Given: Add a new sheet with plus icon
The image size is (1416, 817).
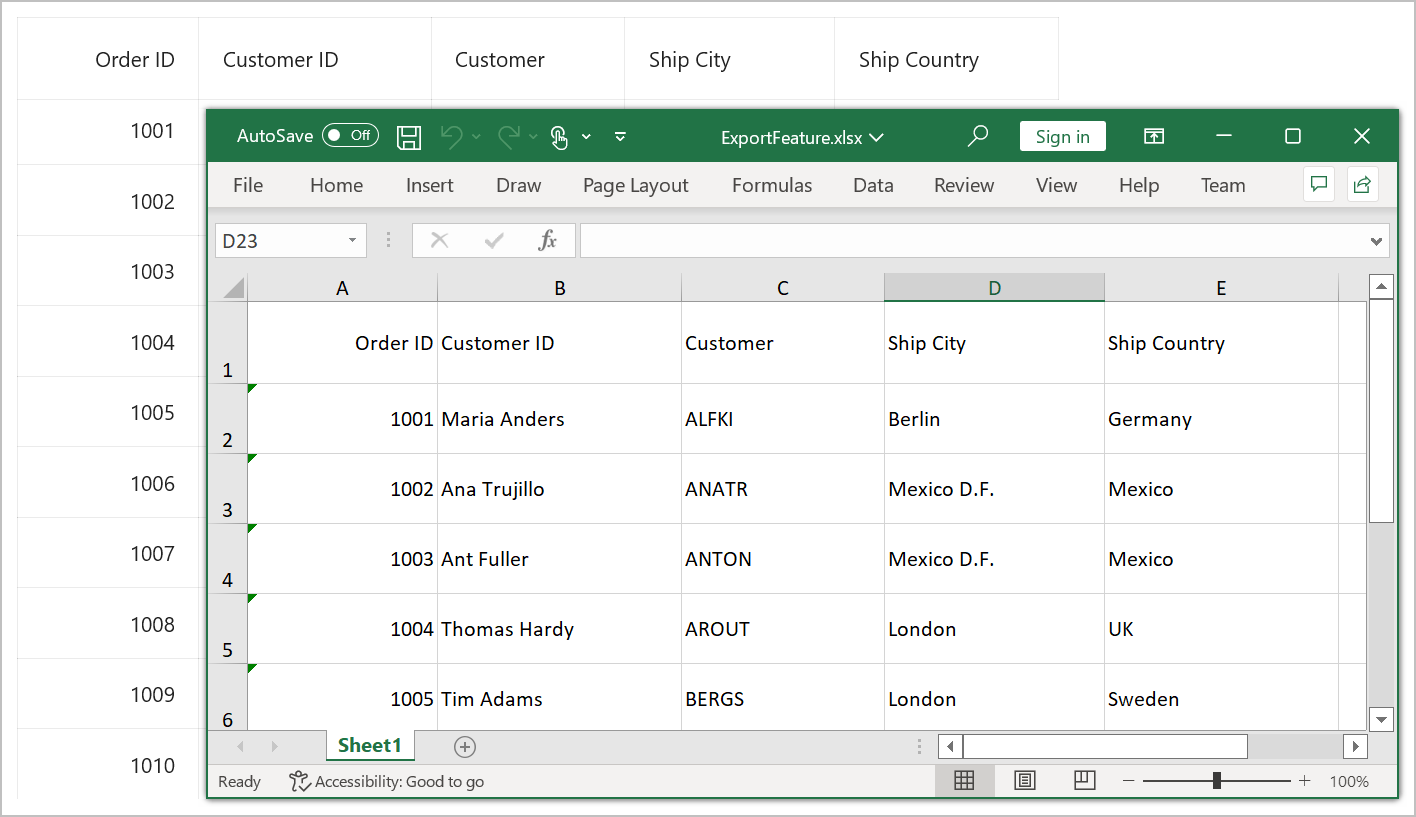Looking at the screenshot, I should pos(465,746).
